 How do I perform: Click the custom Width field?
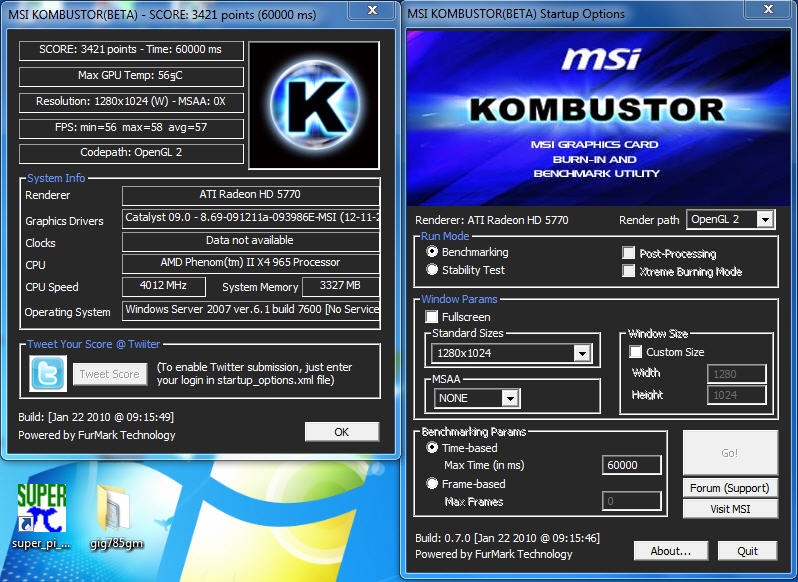(x=736, y=374)
